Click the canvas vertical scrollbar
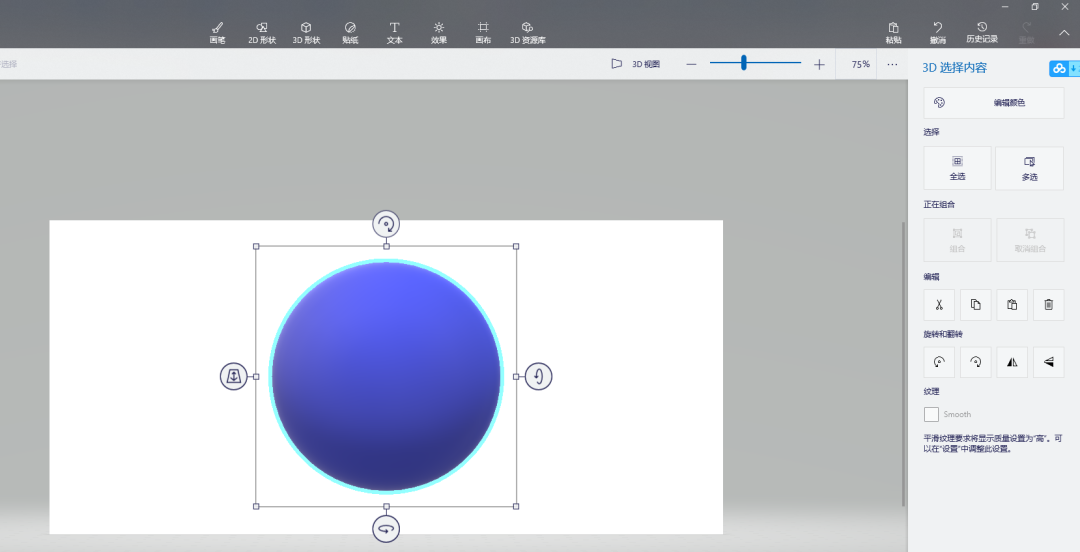The height and width of the screenshot is (552, 1080). tap(904, 364)
